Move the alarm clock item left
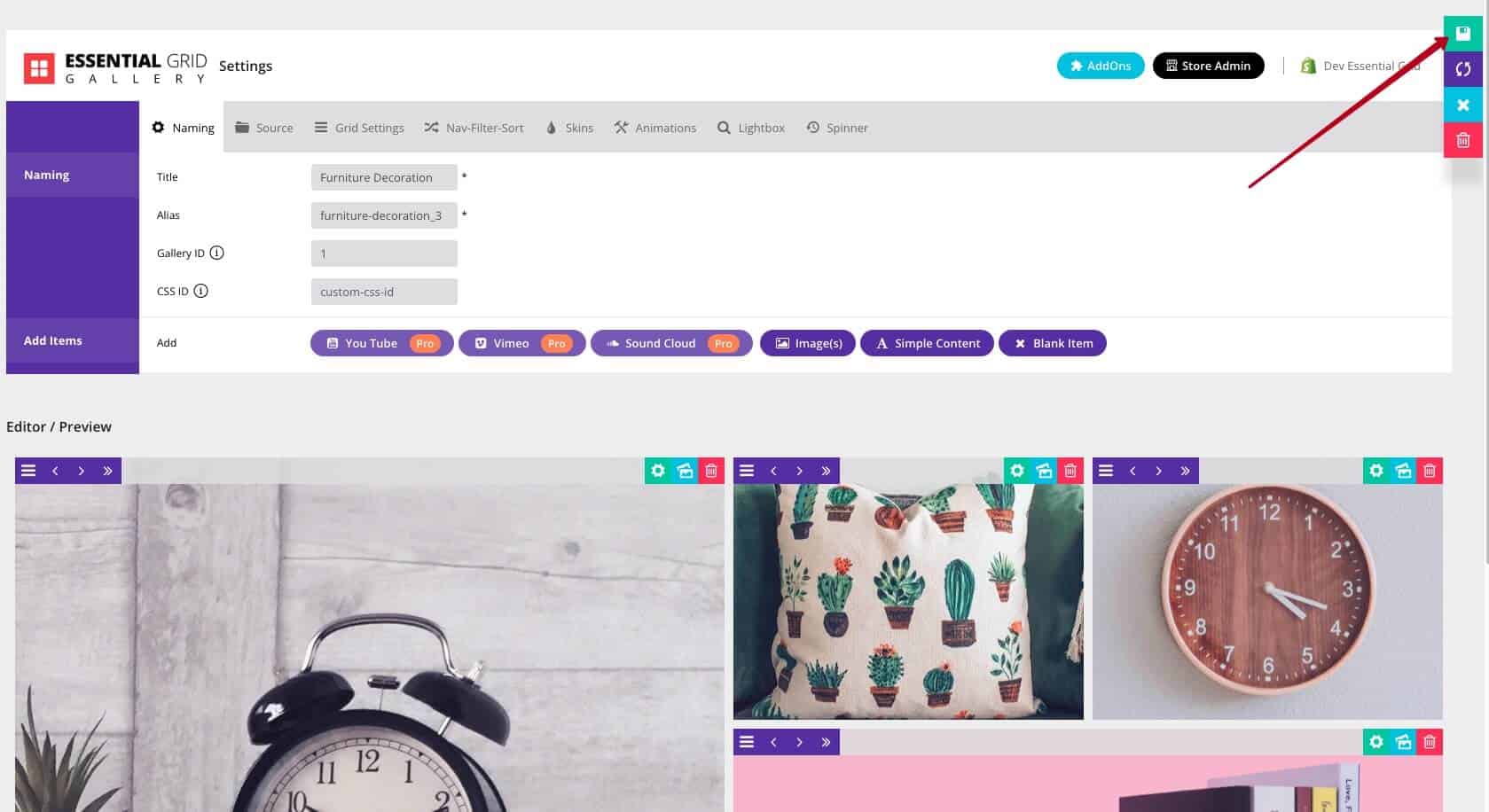 [55, 471]
